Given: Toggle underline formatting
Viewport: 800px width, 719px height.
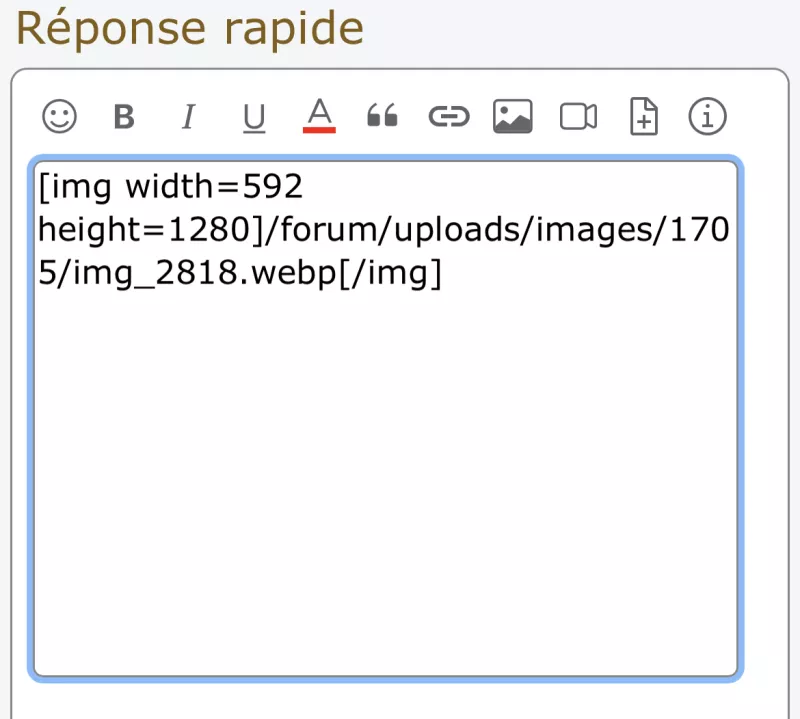Looking at the screenshot, I should (254, 118).
